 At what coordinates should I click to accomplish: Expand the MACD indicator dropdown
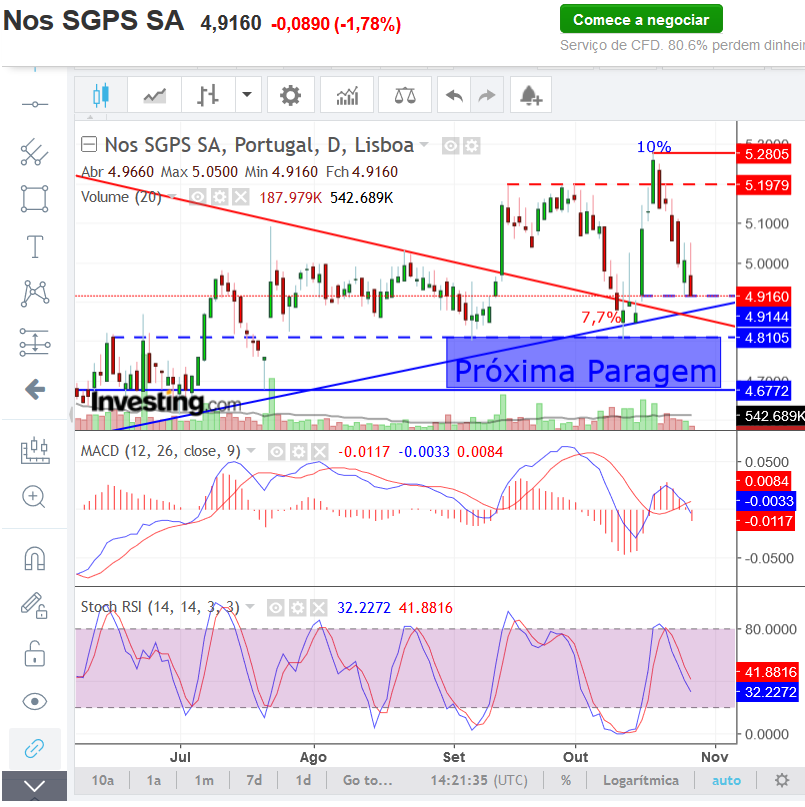(x=251, y=451)
